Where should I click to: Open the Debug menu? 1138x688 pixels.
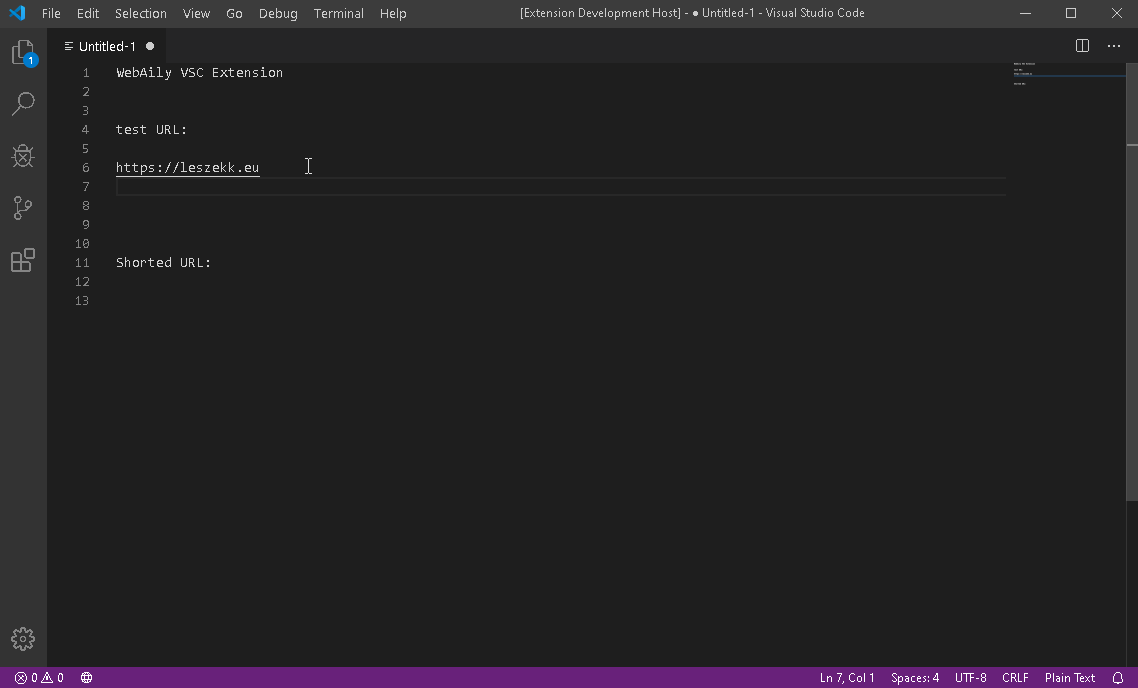(278, 13)
